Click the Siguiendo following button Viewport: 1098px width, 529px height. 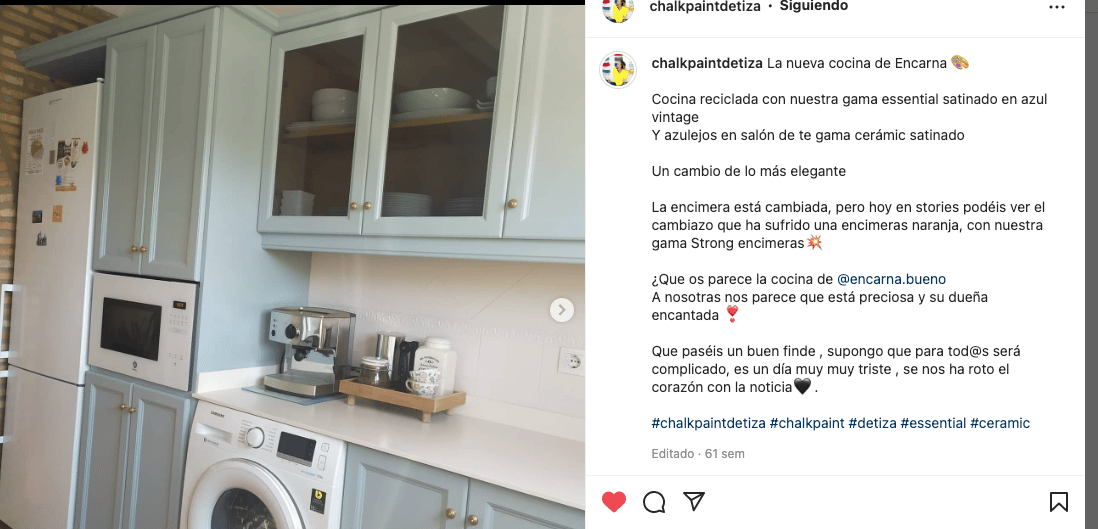click(x=814, y=6)
